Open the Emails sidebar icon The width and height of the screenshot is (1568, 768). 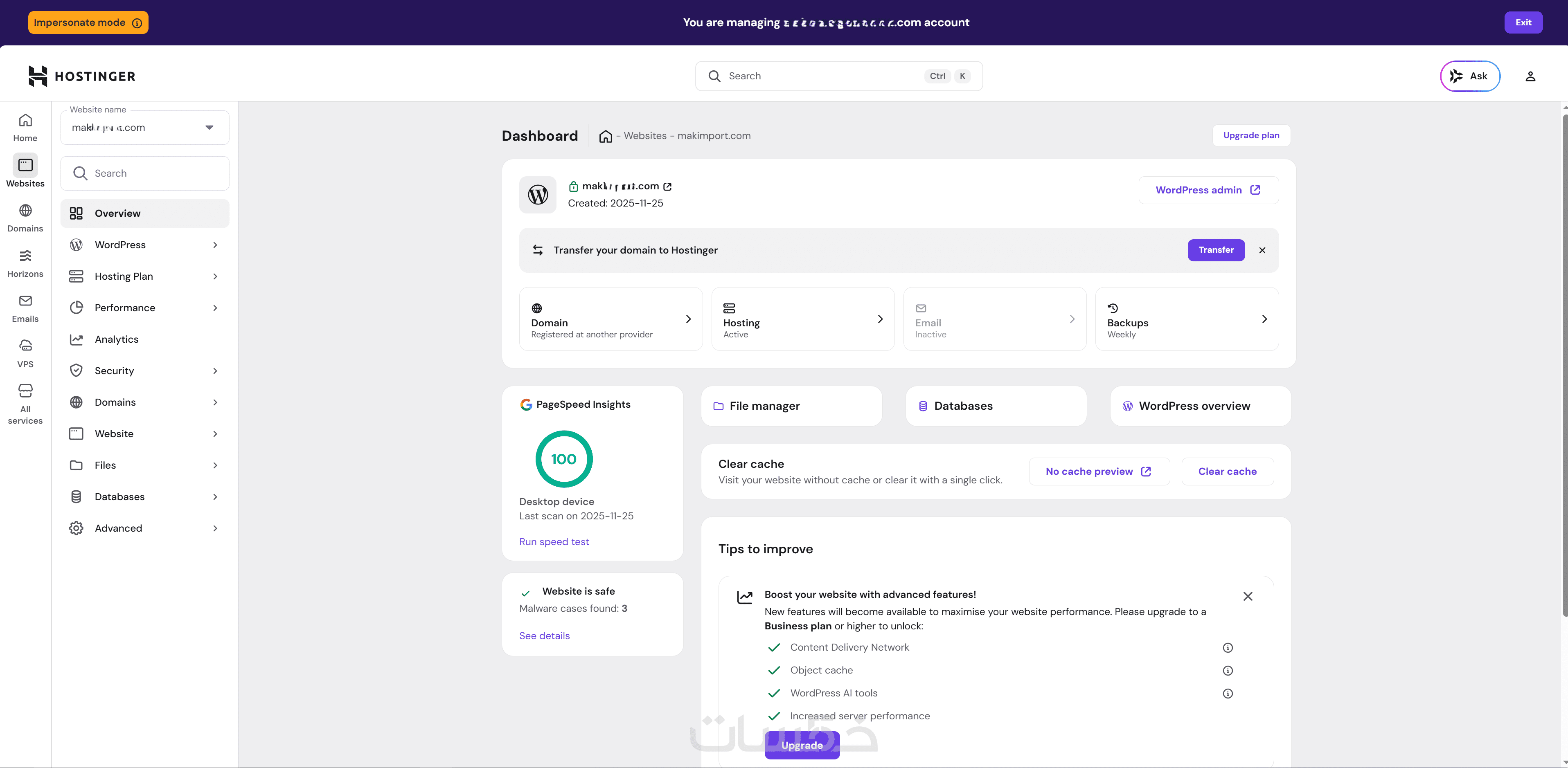click(x=25, y=308)
